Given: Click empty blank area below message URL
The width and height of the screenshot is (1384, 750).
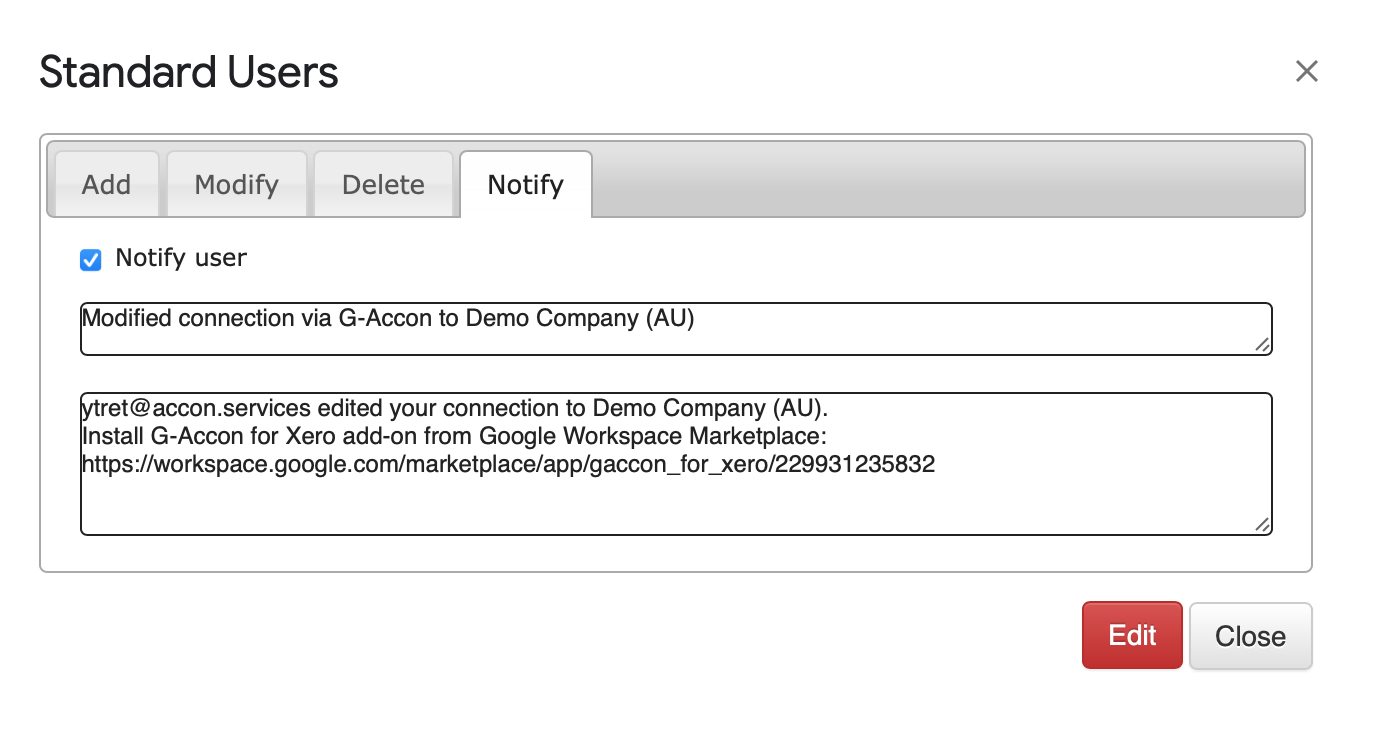Looking at the screenshot, I should coord(600,505).
